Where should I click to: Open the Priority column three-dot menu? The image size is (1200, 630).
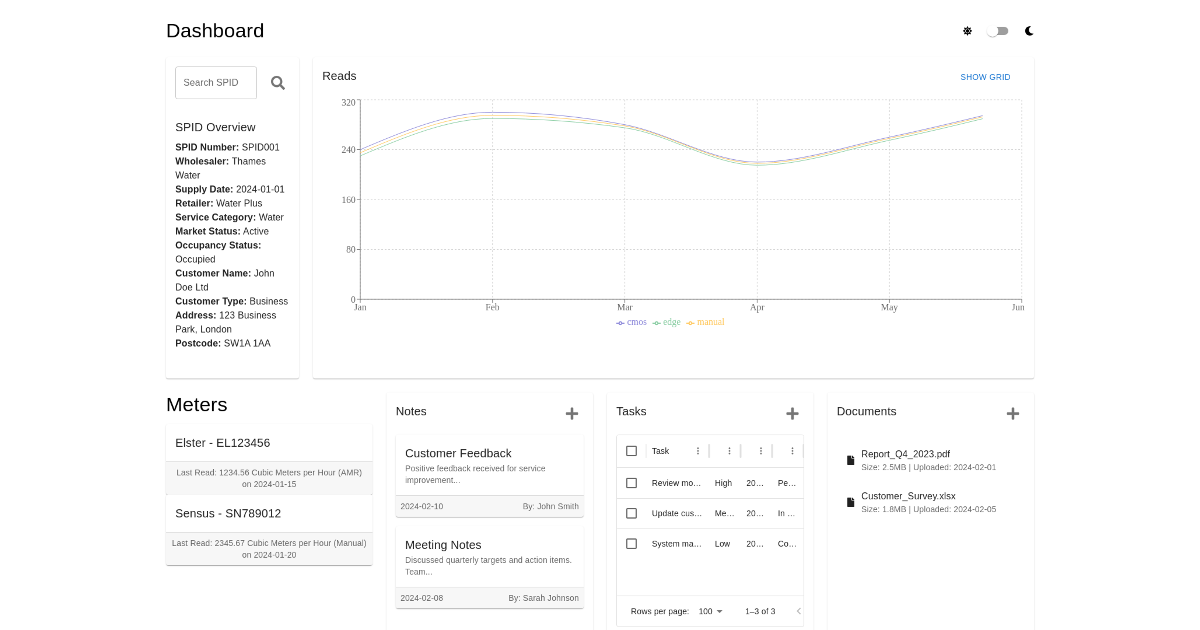[729, 450]
